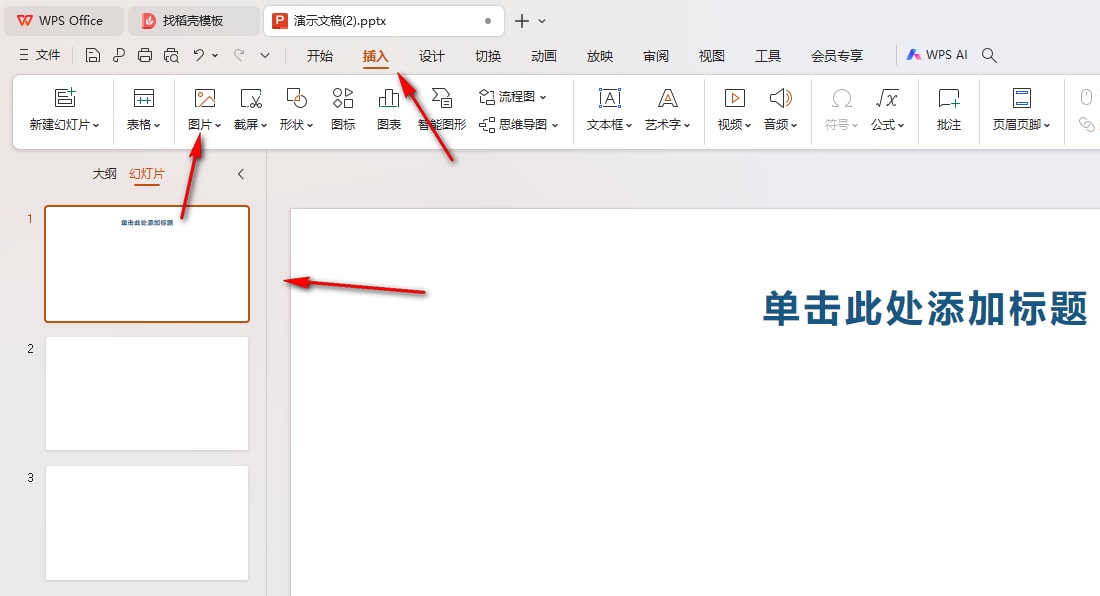The height and width of the screenshot is (596, 1100).
Task: Expand the undo history dropdown arrow
Action: 215,55
